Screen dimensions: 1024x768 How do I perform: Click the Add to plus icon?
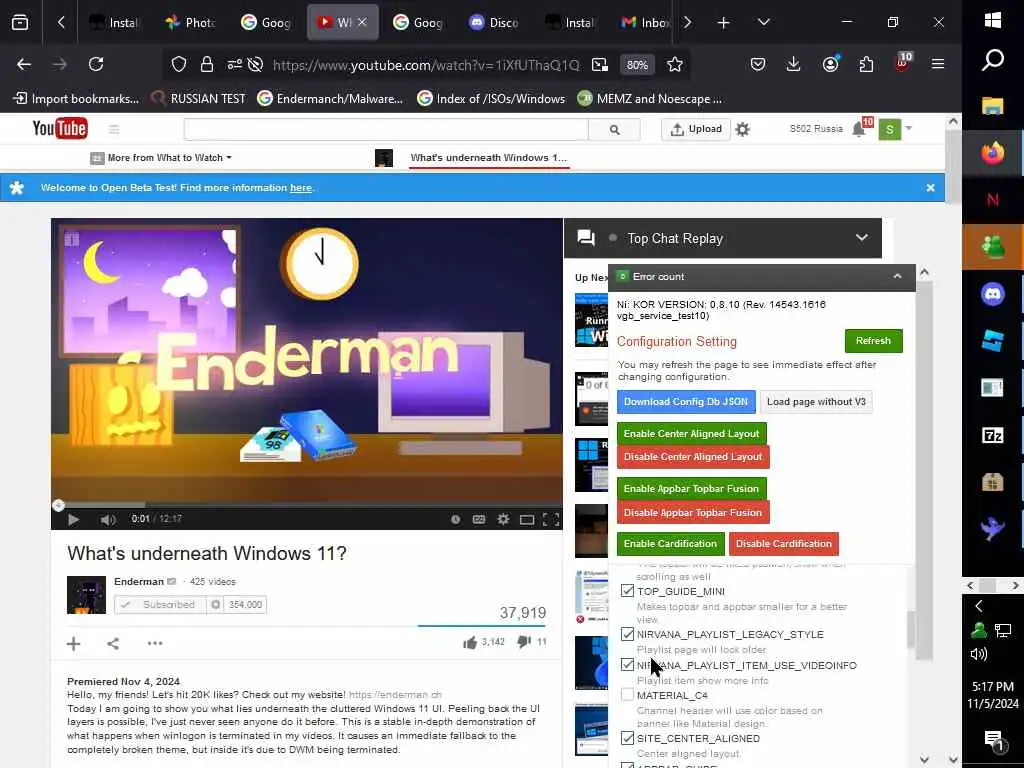(x=73, y=643)
